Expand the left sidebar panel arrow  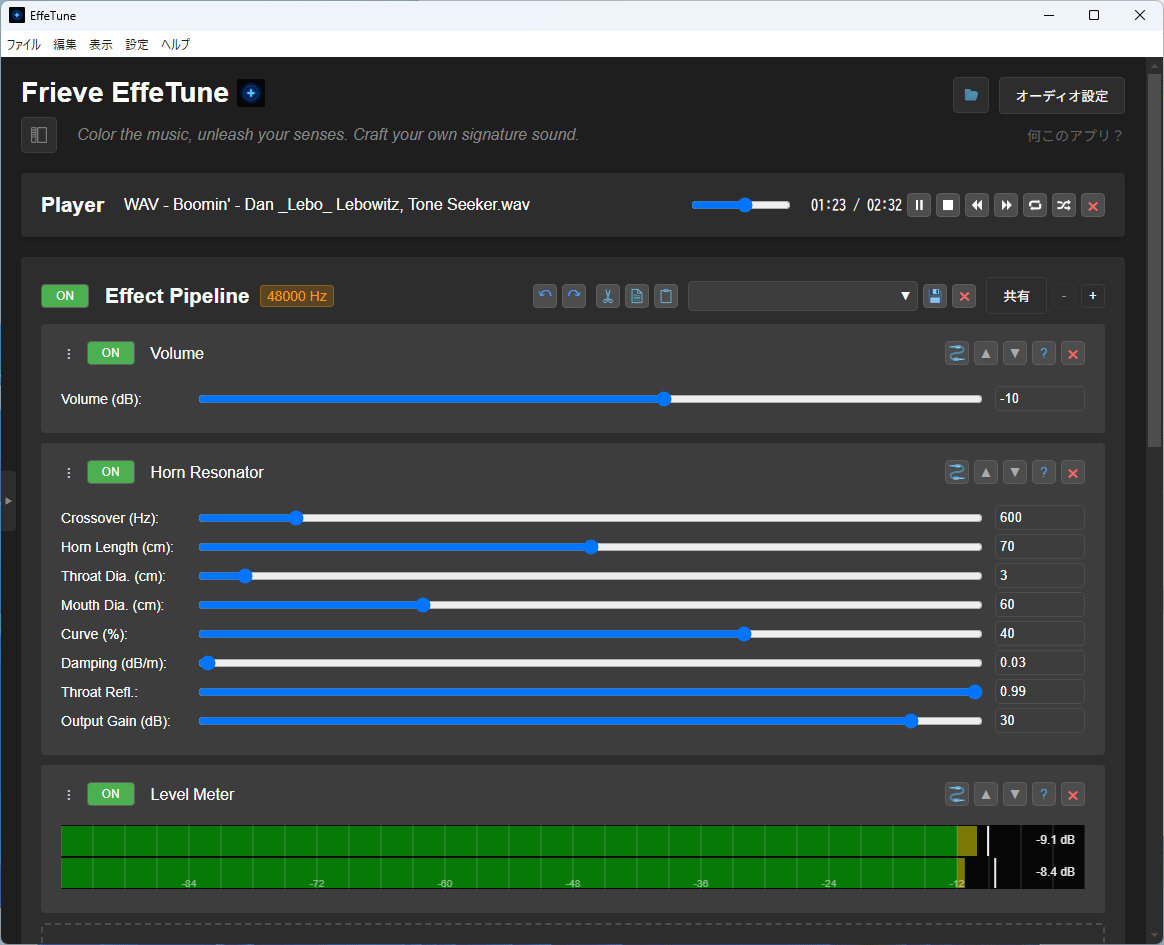(x=9, y=500)
